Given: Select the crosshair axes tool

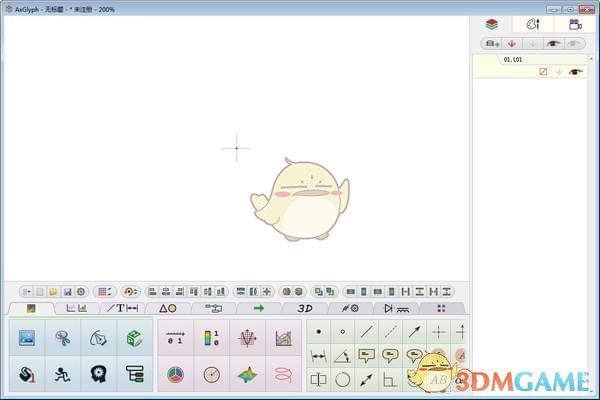Looking at the screenshot, I should (x=439, y=332).
